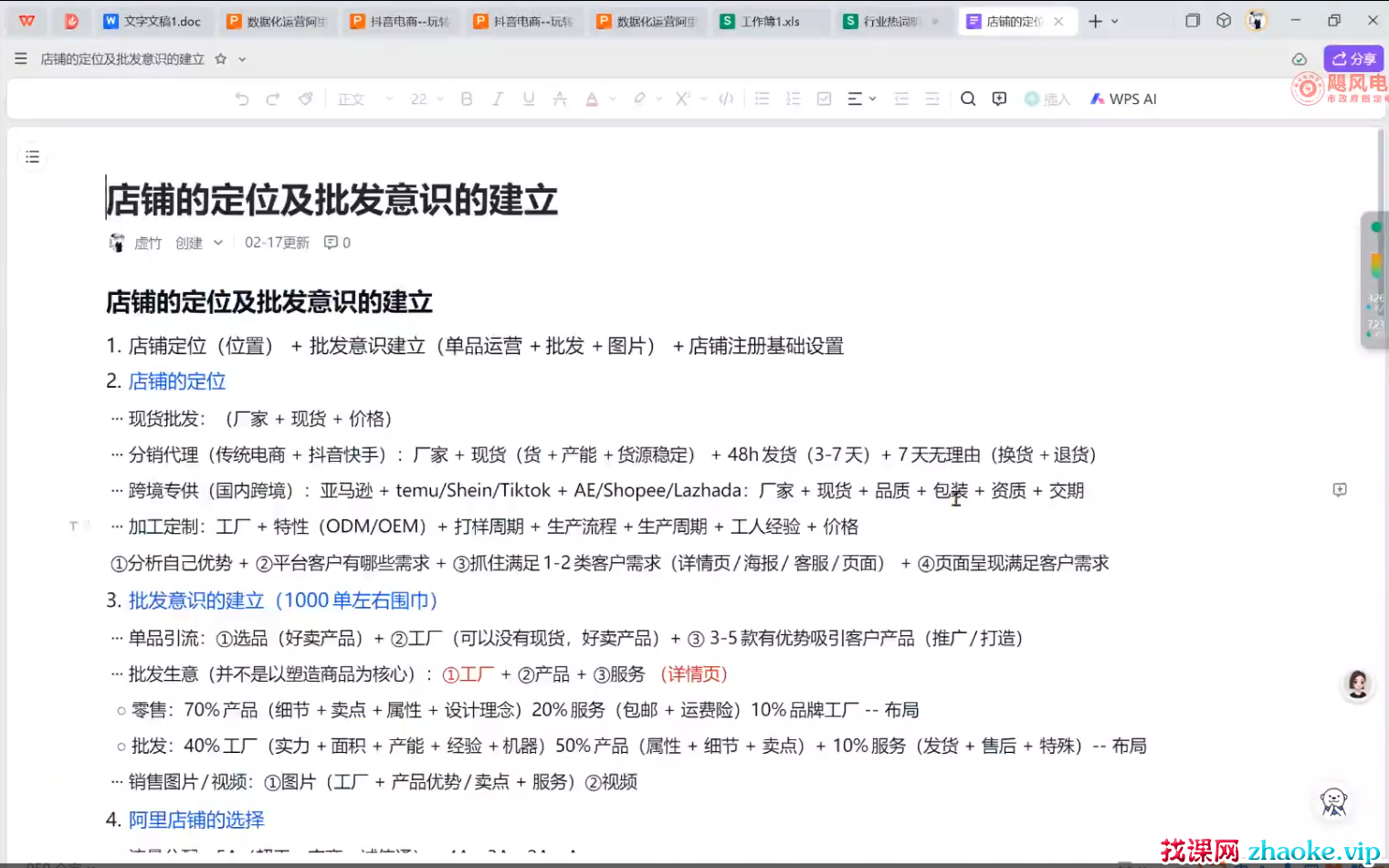Toggle italic formatting
The height and width of the screenshot is (868, 1389).
click(498, 99)
